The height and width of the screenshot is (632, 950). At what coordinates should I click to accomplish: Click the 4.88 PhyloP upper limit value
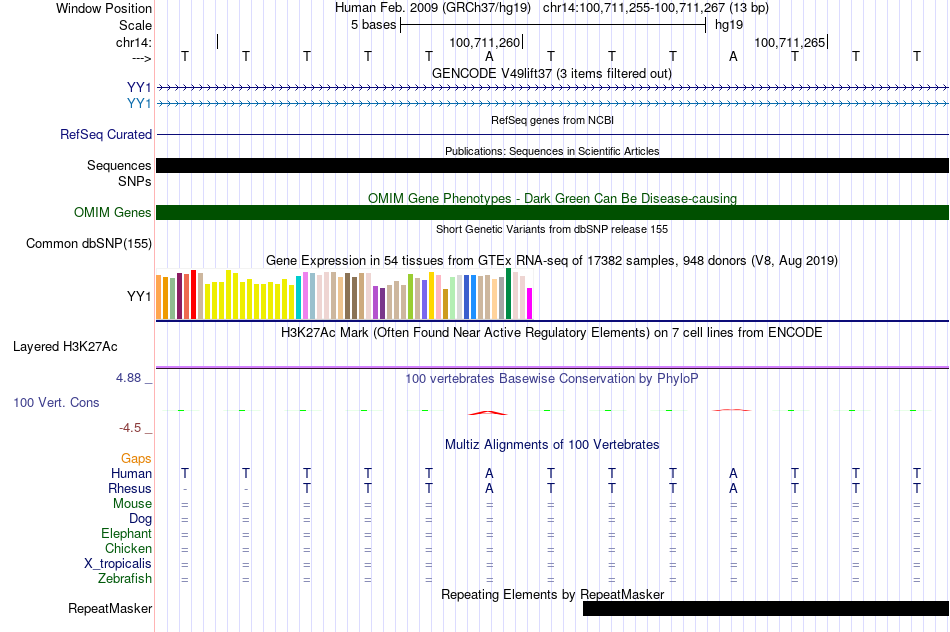click(128, 378)
